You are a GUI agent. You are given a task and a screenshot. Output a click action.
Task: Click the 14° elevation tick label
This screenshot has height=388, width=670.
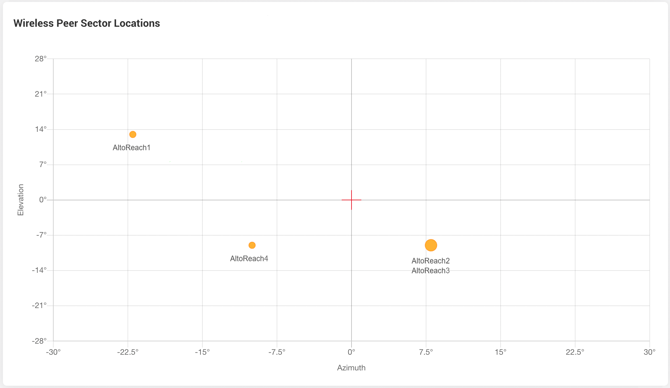(x=41, y=129)
